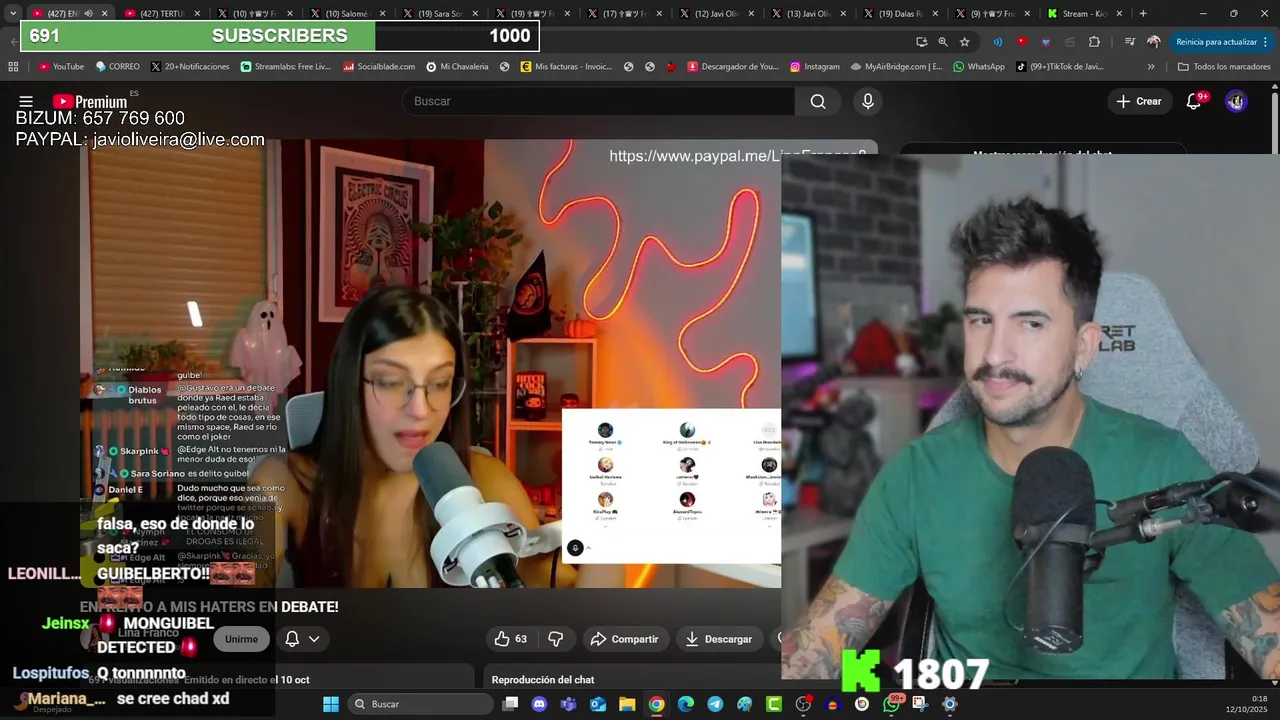Image resolution: width=1280 pixels, height=720 pixels.
Task: Open Telegram from the taskbar
Action: (x=715, y=704)
